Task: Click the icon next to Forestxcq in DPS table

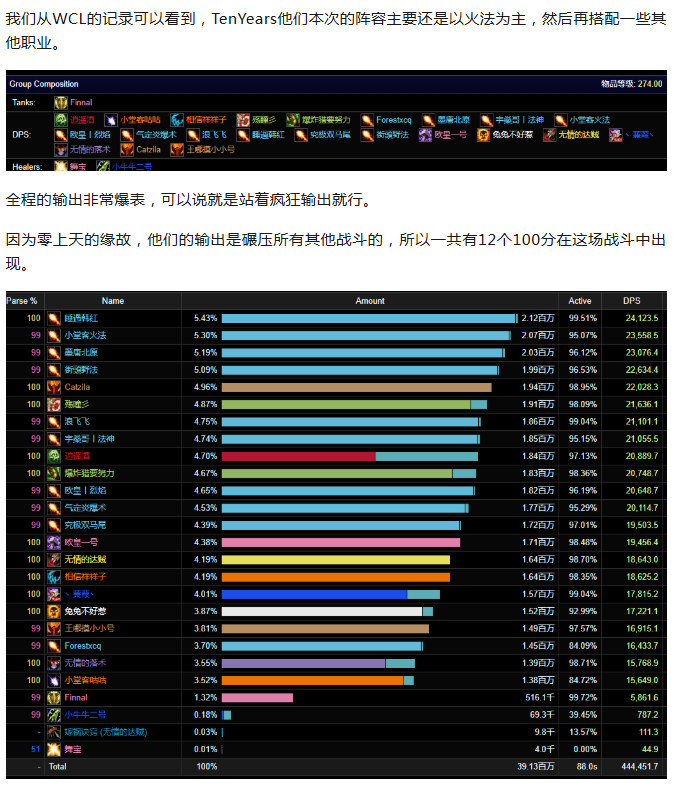Action: pos(54,646)
